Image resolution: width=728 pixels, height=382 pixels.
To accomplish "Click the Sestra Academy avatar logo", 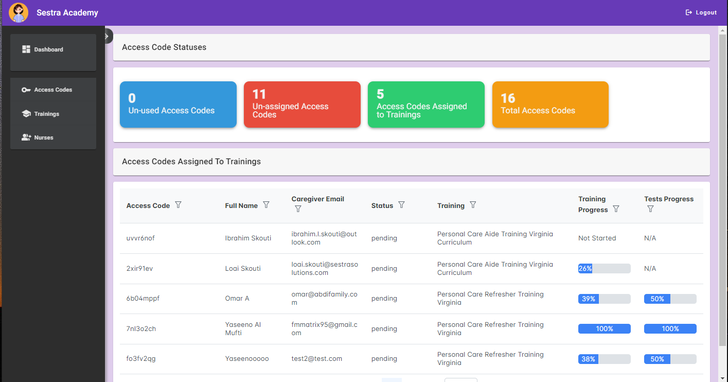I will coord(19,13).
